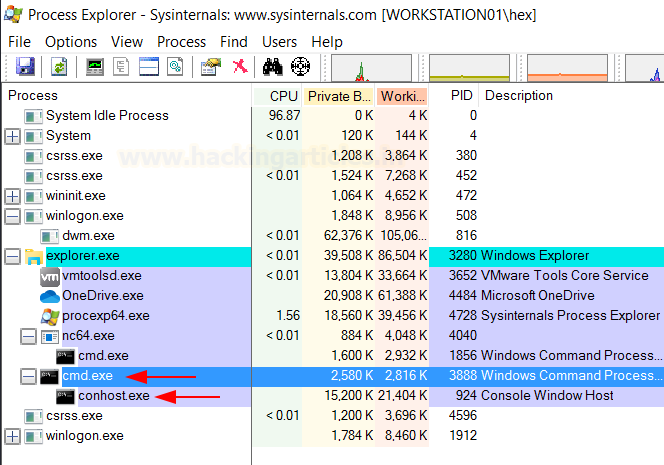Expand the wininit.exe tree node
This screenshot has width=664, height=465.
coord(12,196)
